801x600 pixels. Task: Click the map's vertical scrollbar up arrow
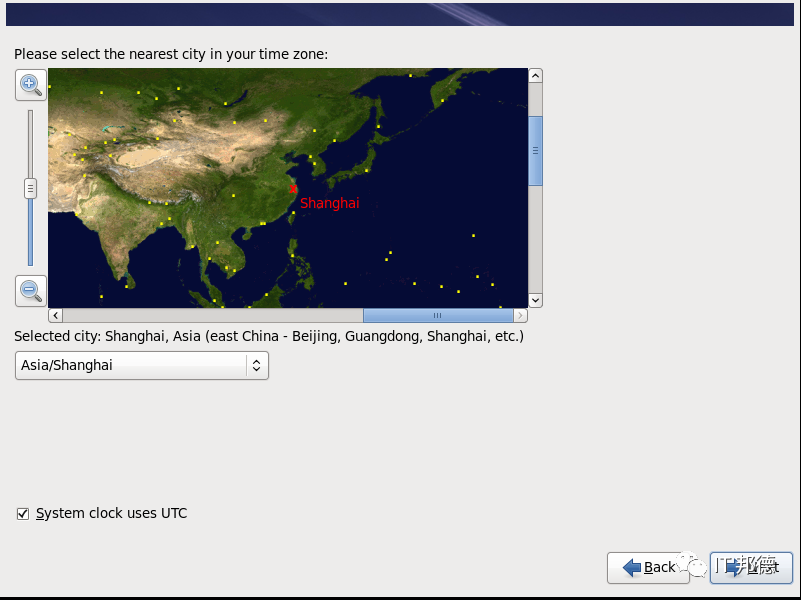click(535, 76)
